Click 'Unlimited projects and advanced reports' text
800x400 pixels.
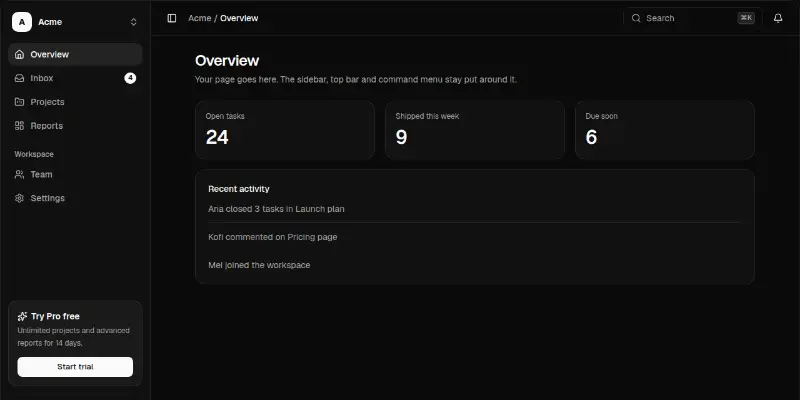click(73, 337)
